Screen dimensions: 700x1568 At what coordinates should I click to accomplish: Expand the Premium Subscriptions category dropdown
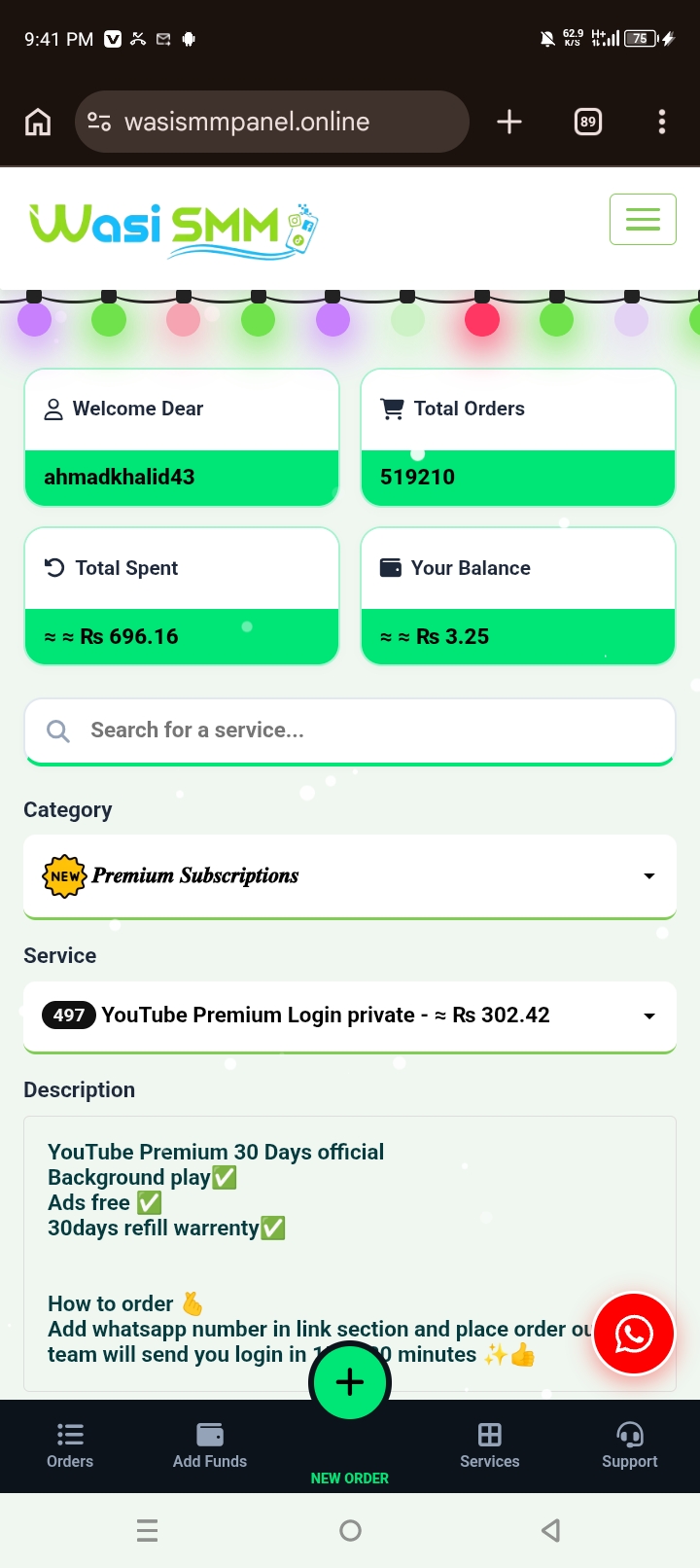(350, 875)
